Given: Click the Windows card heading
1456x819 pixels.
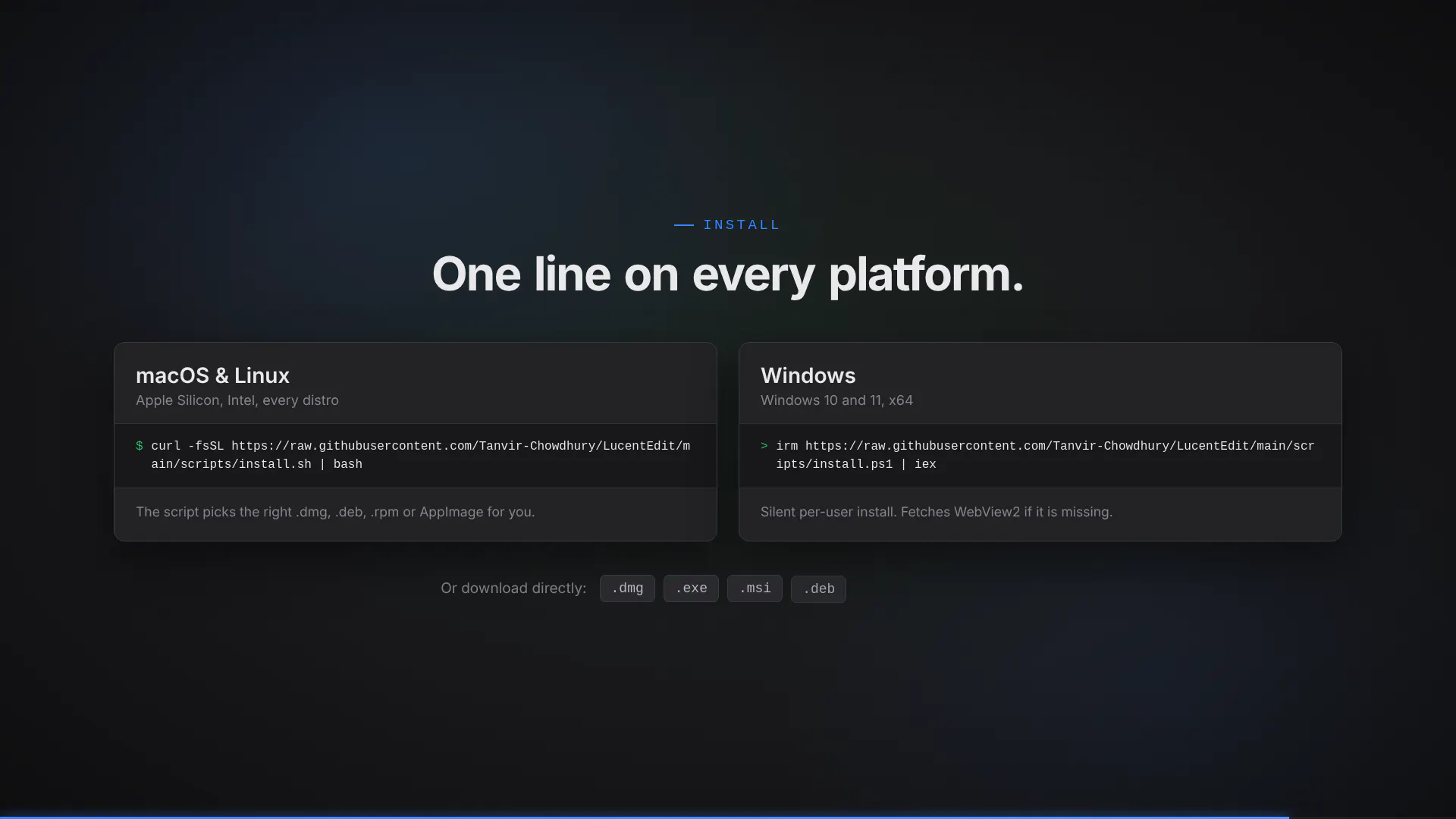Looking at the screenshot, I should [808, 375].
